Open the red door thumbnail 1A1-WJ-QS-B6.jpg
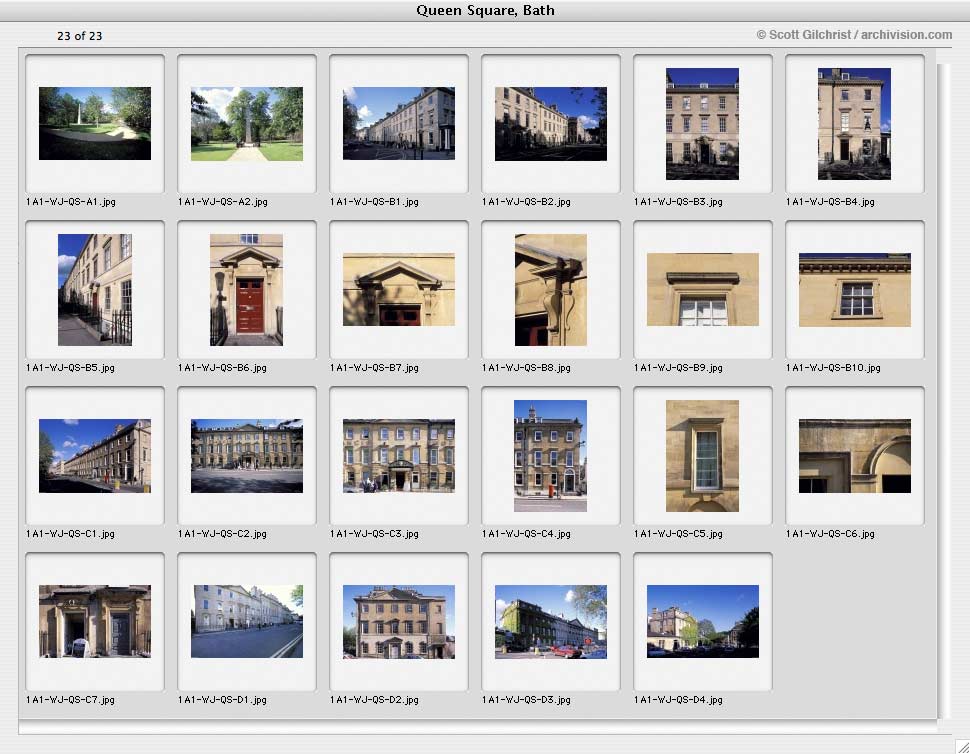 point(246,289)
